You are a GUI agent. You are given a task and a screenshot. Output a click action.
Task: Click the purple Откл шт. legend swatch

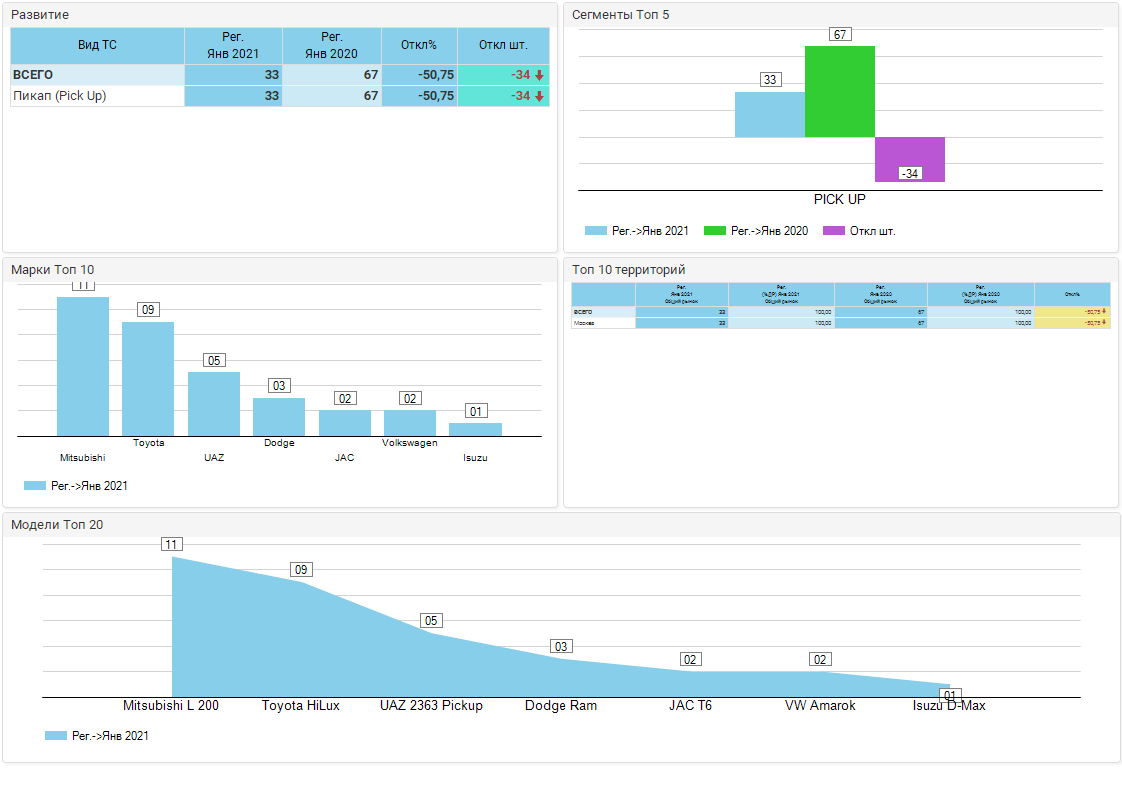click(833, 231)
